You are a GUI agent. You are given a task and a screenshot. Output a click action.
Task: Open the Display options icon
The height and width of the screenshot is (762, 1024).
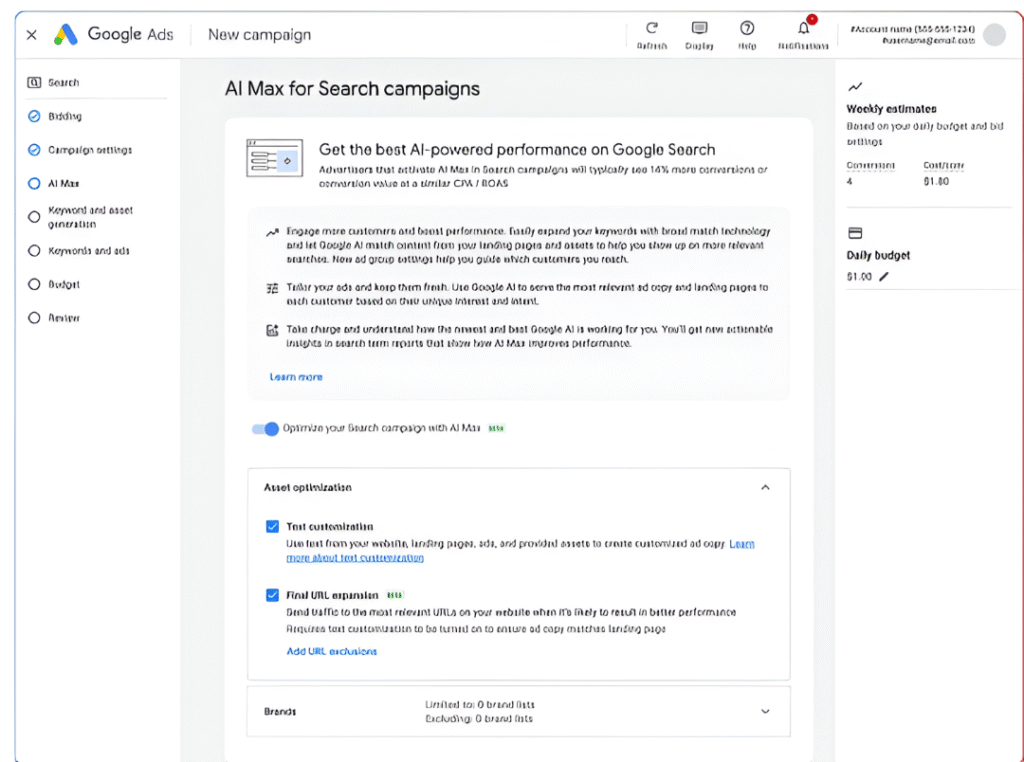(x=699, y=28)
